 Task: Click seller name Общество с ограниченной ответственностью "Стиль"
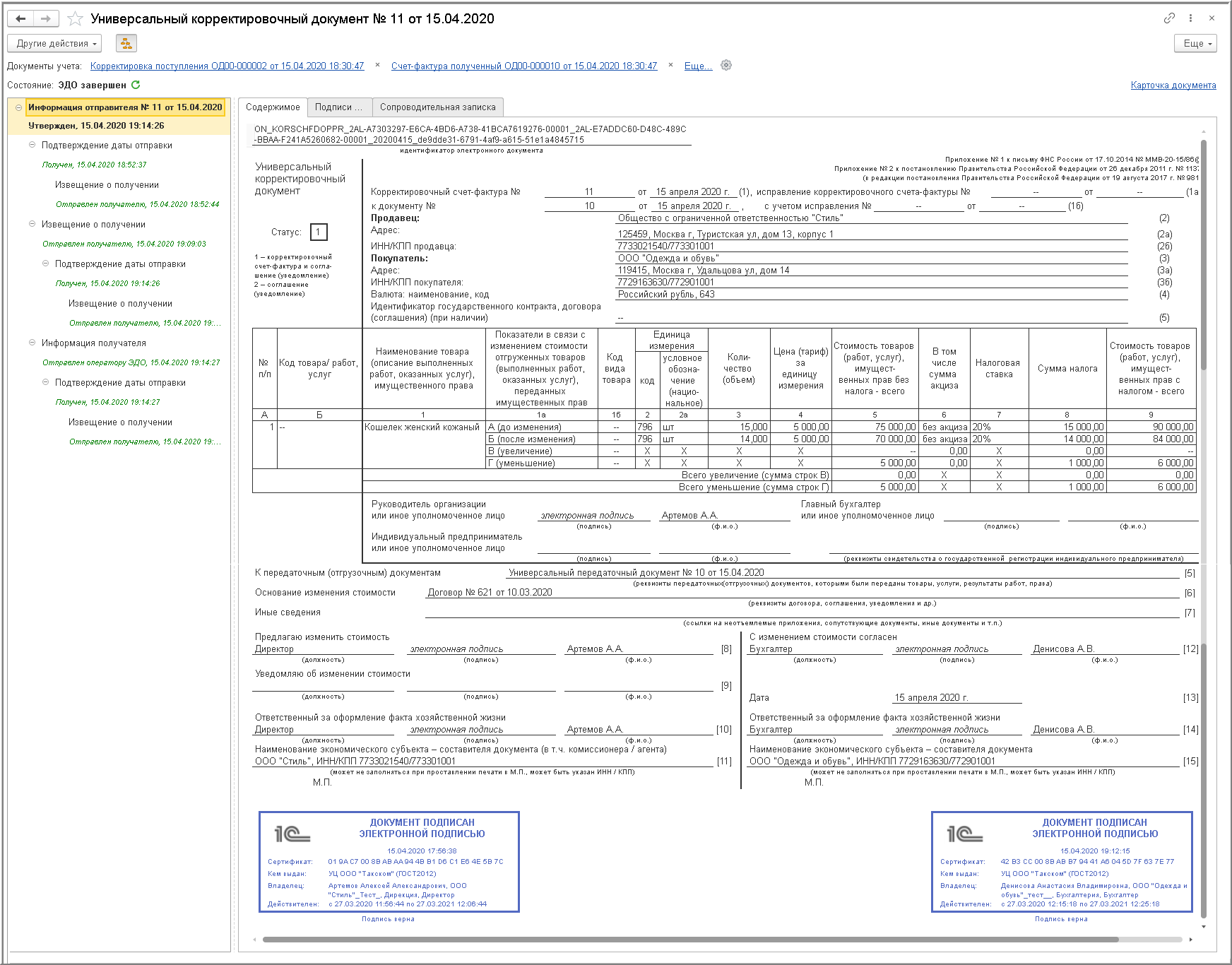(730, 218)
